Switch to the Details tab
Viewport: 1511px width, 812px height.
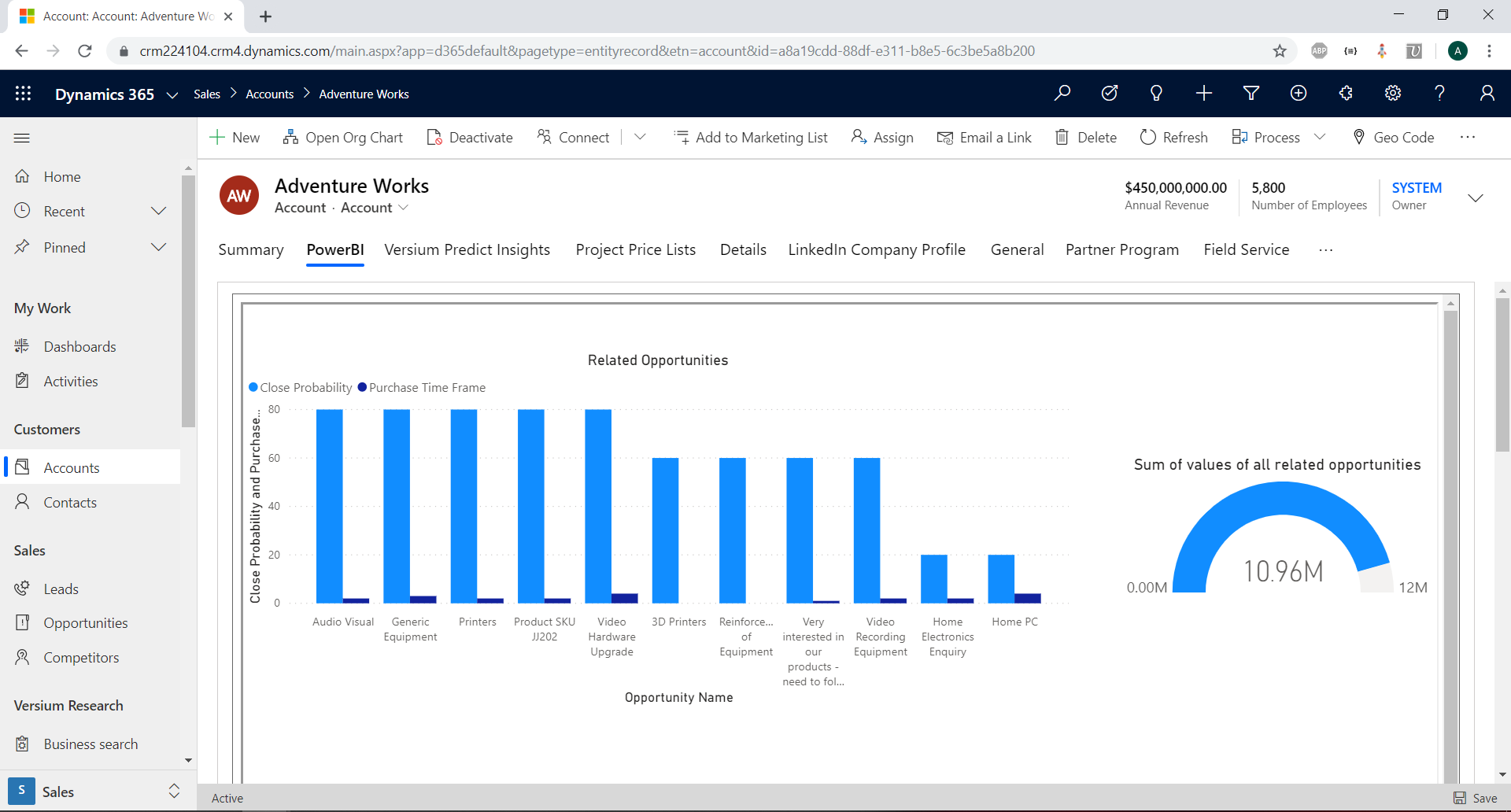tap(743, 249)
